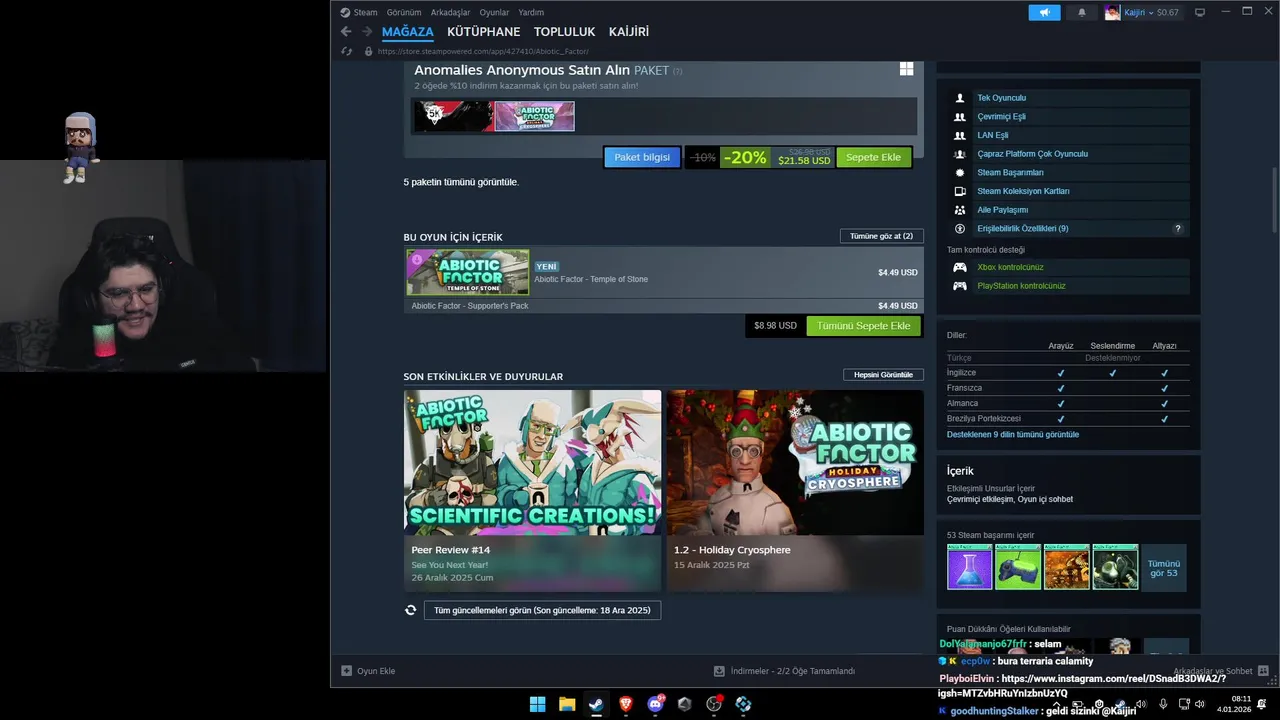
Task: Open the Kaijiri profile avatar
Action: click(x=1112, y=12)
